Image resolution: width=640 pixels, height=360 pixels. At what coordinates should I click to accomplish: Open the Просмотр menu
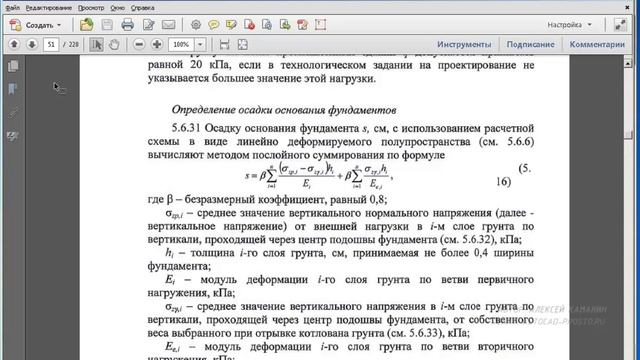91,8
